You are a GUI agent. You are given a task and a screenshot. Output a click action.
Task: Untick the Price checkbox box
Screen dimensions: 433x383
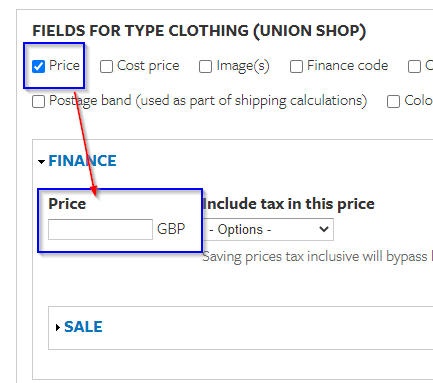38,66
